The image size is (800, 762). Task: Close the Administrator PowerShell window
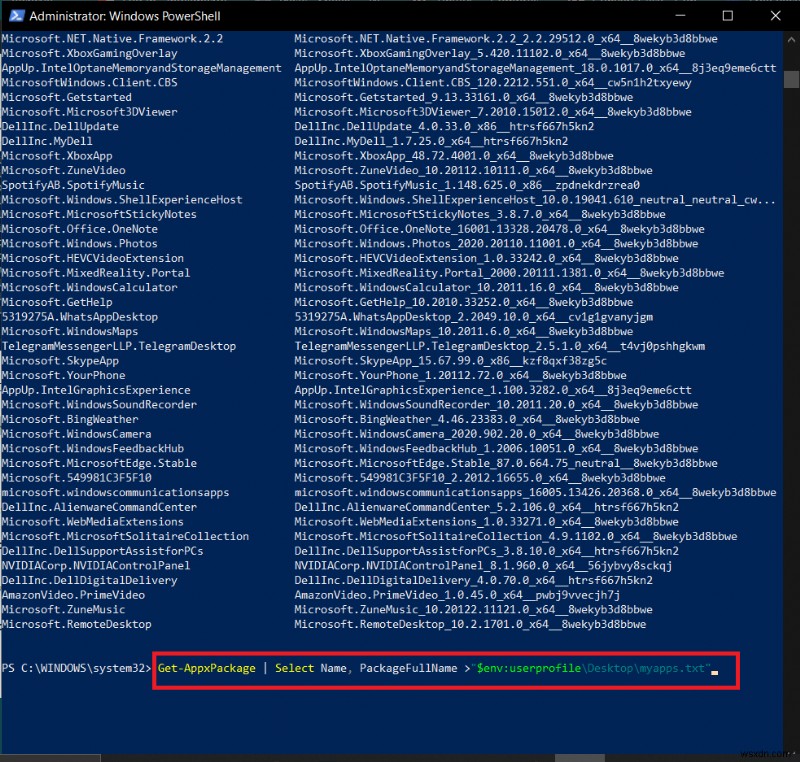[776, 16]
